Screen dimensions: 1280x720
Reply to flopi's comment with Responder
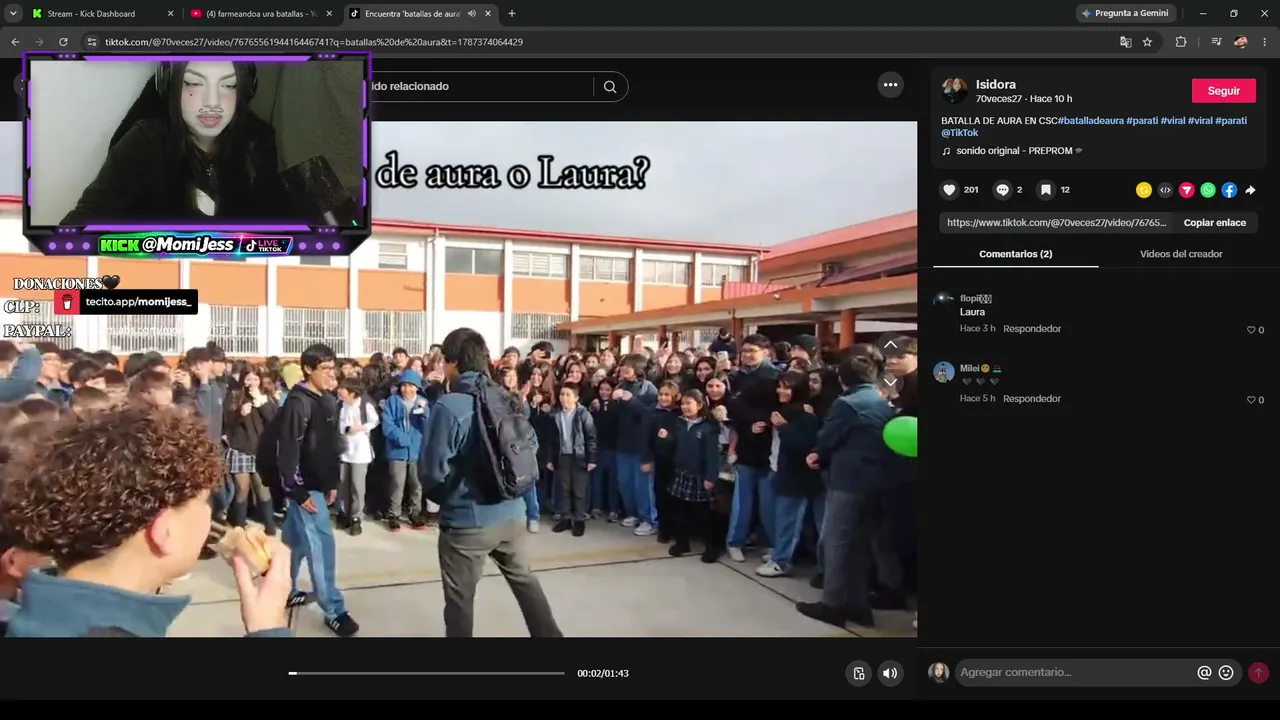point(1032,329)
